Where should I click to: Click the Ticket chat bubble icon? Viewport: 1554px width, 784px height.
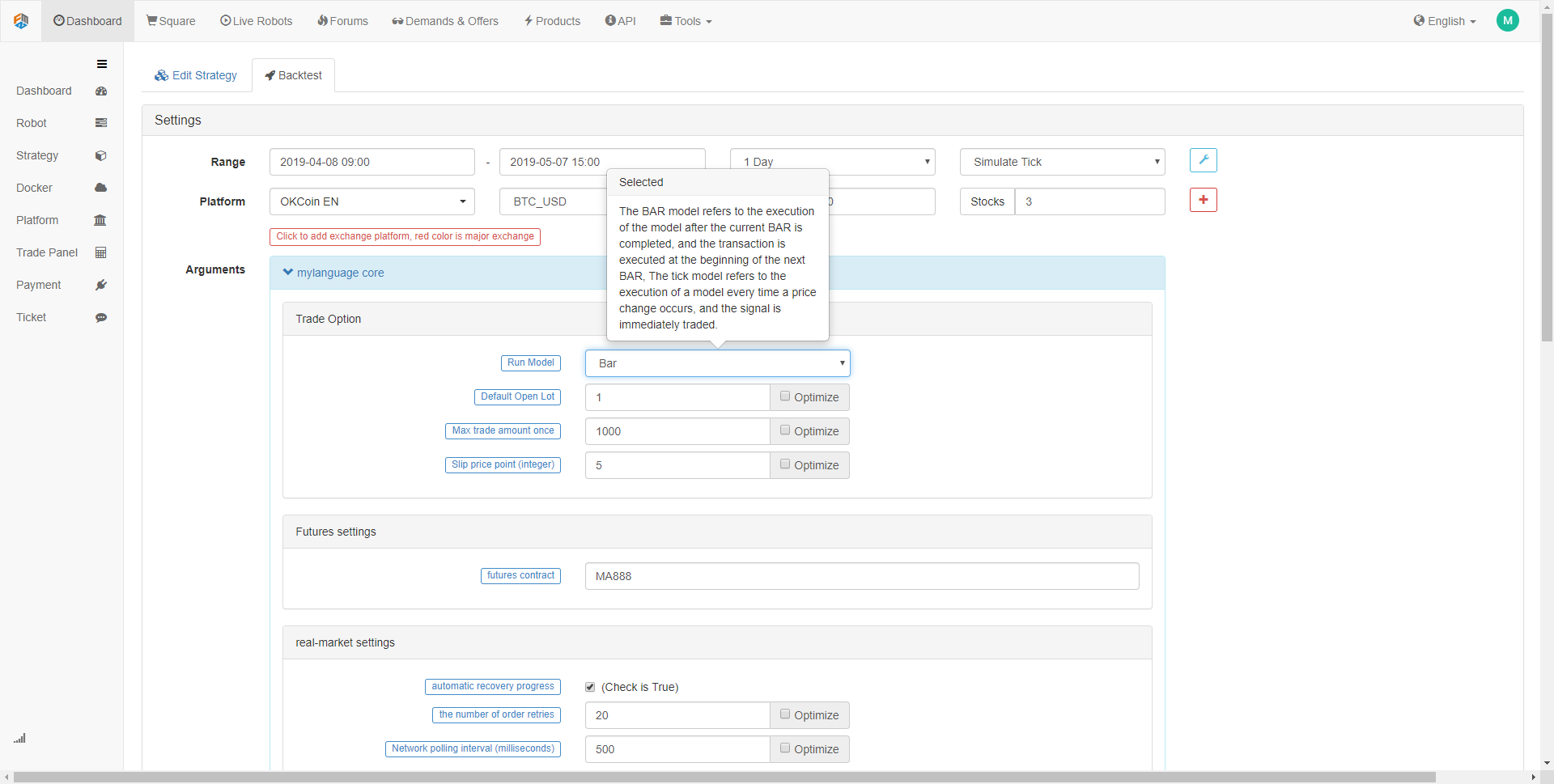(101, 317)
